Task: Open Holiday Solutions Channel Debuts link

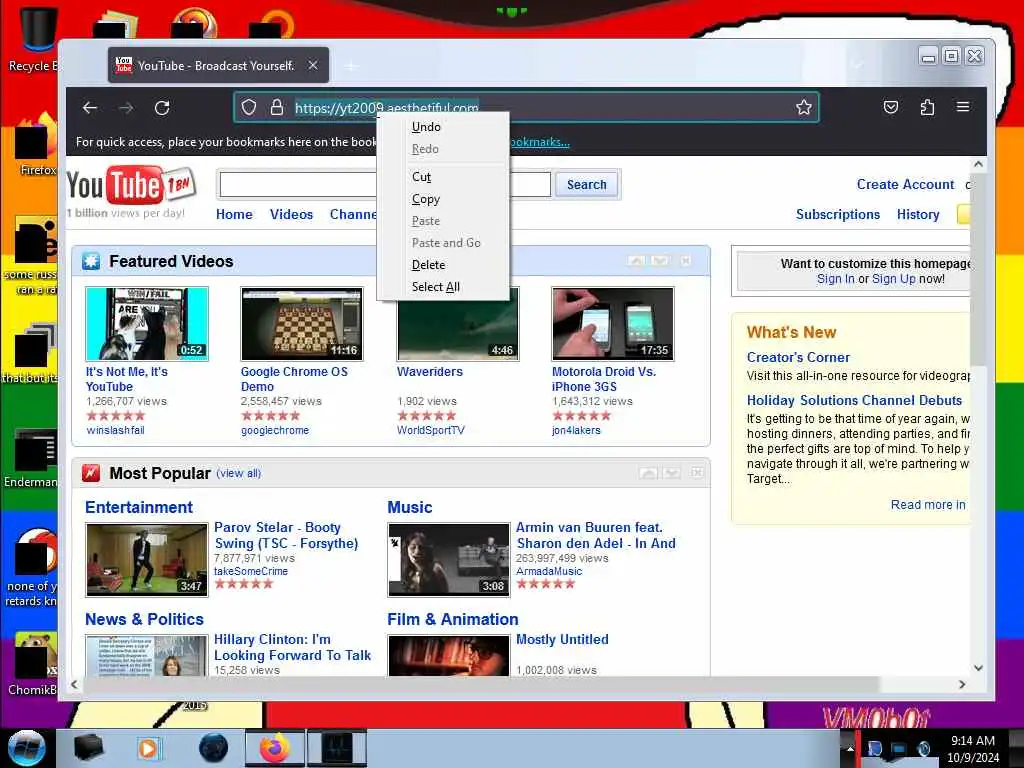Action: [x=854, y=400]
